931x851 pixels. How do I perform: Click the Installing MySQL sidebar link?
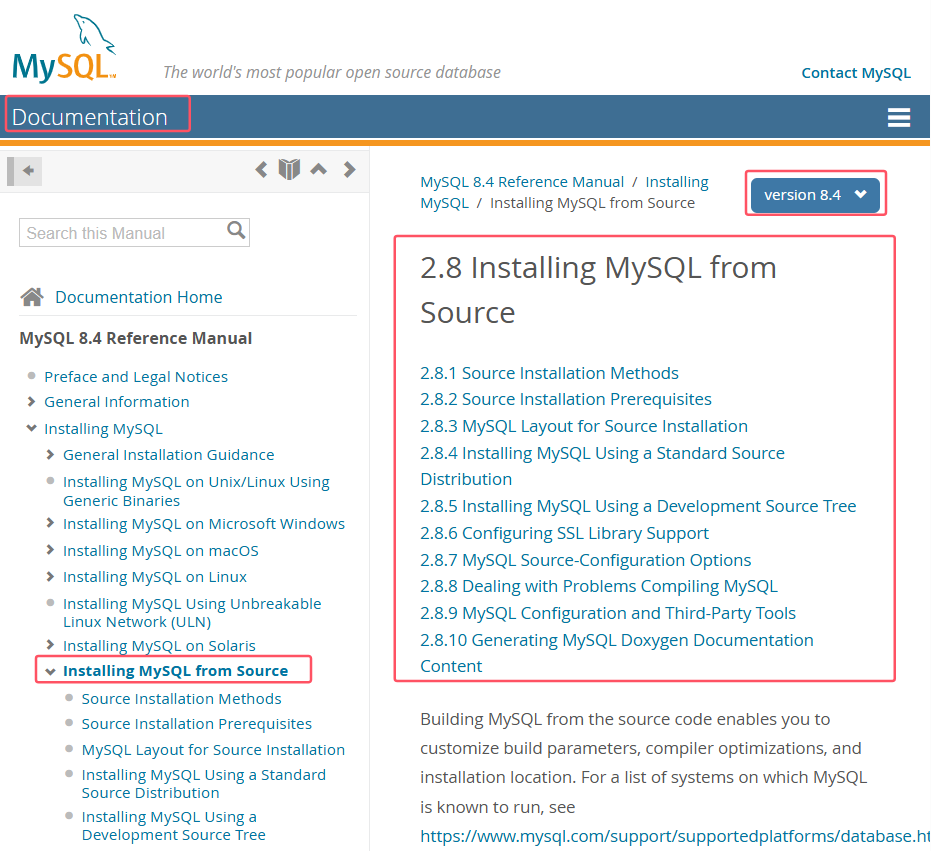click(x=103, y=429)
